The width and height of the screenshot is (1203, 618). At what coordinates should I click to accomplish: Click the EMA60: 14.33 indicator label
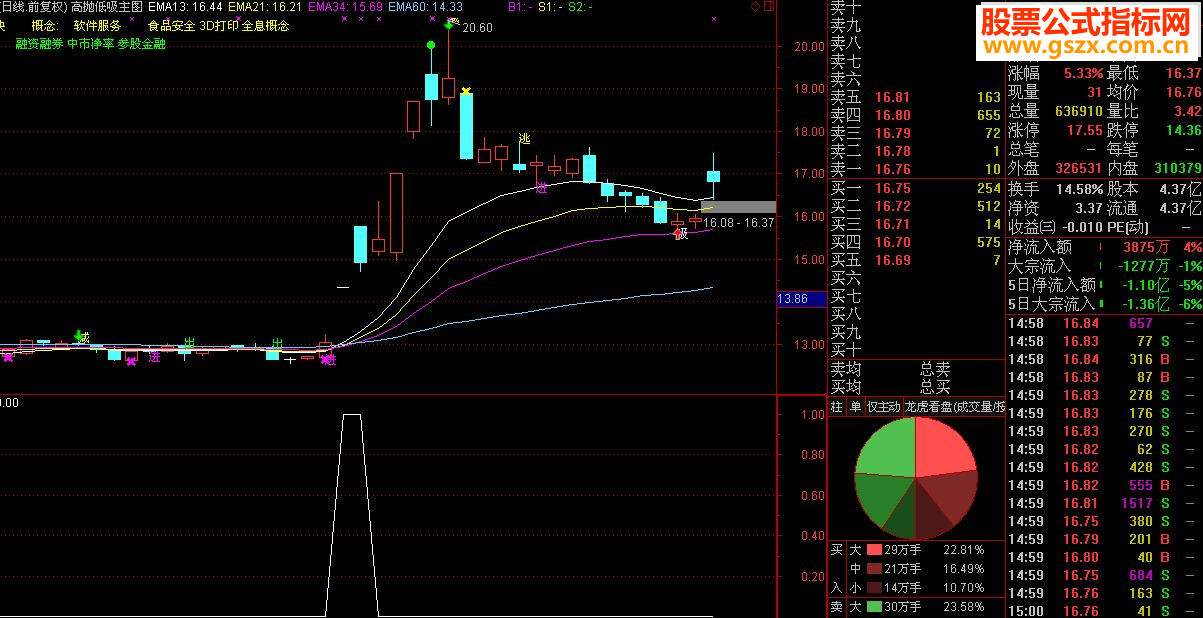(426, 7)
